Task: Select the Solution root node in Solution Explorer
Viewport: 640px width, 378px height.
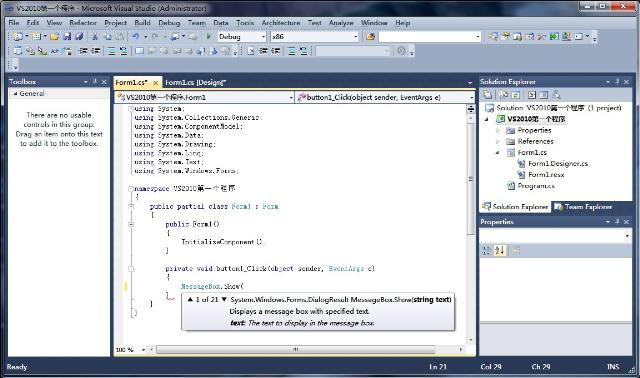Action: [558, 108]
